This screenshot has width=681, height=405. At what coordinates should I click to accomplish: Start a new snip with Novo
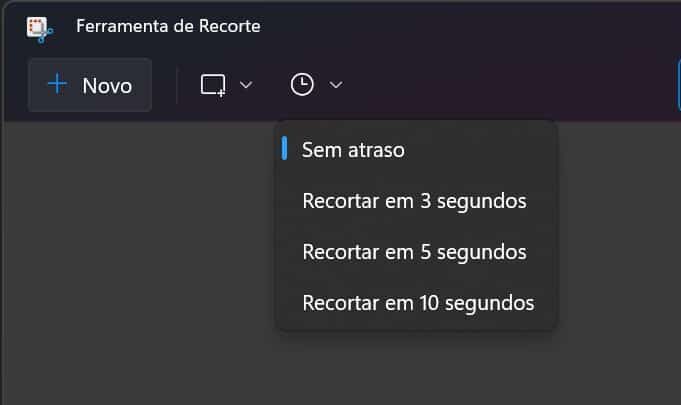tap(90, 85)
